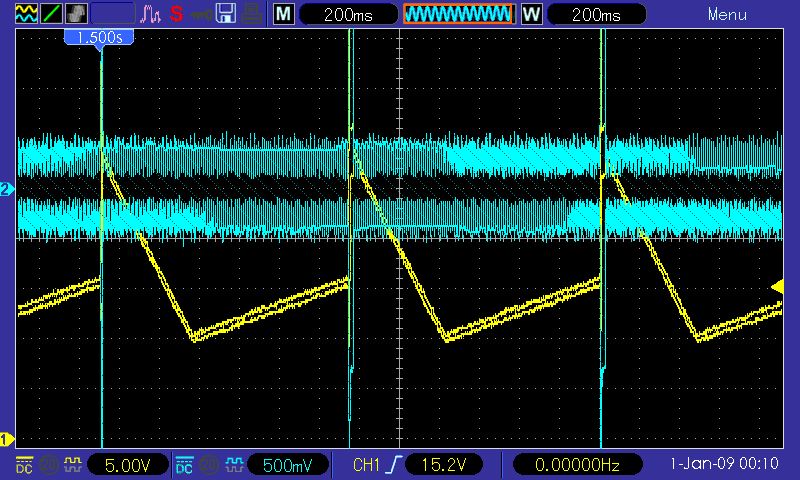Toggle the CH1 yellow bandwidth limit icon
Screen dimensions: 800x480
pos(71,465)
